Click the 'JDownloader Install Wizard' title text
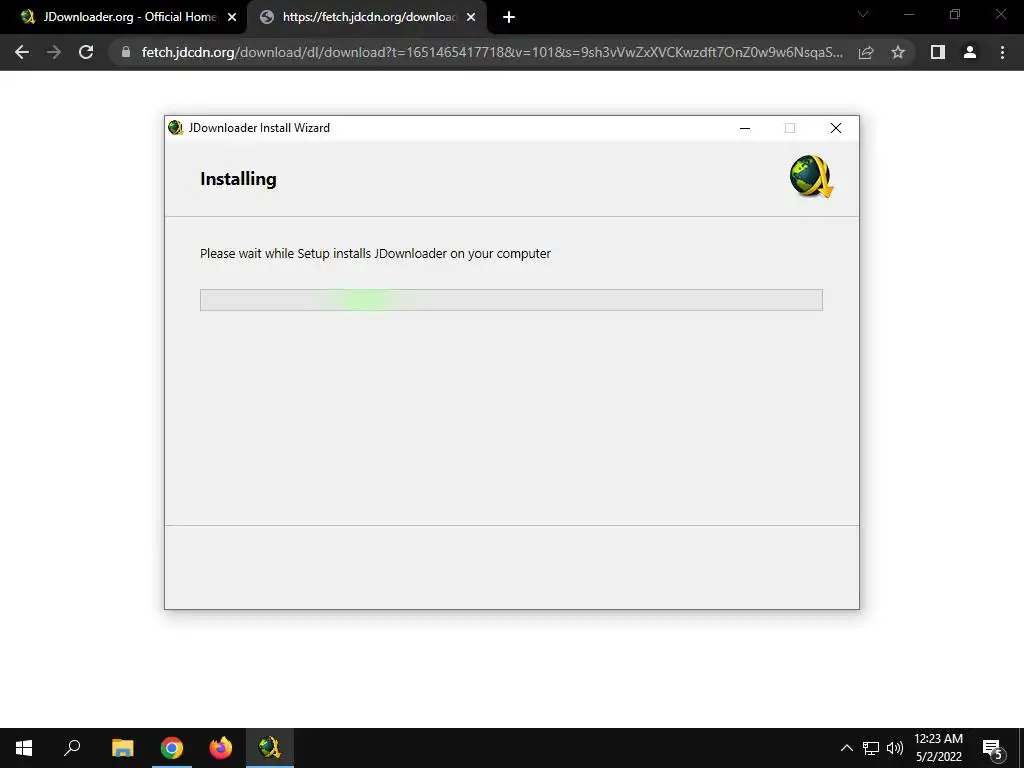 tap(259, 128)
